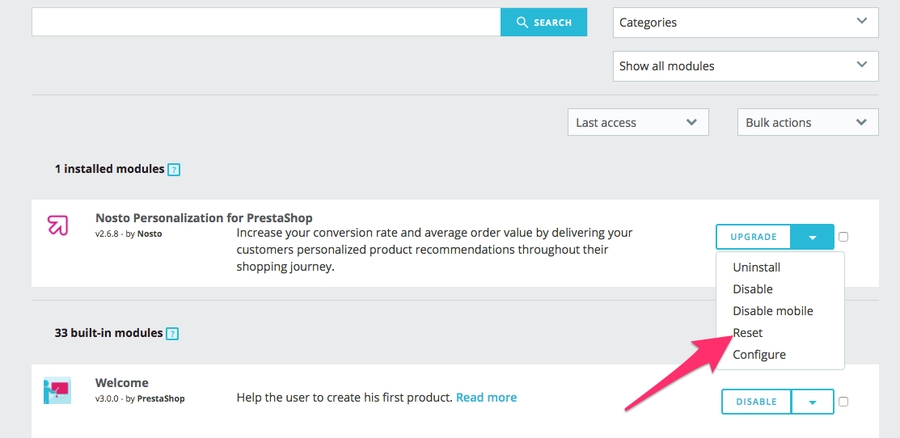Toggle the caret next to Upgrade
The image size is (900, 438).
tap(813, 237)
